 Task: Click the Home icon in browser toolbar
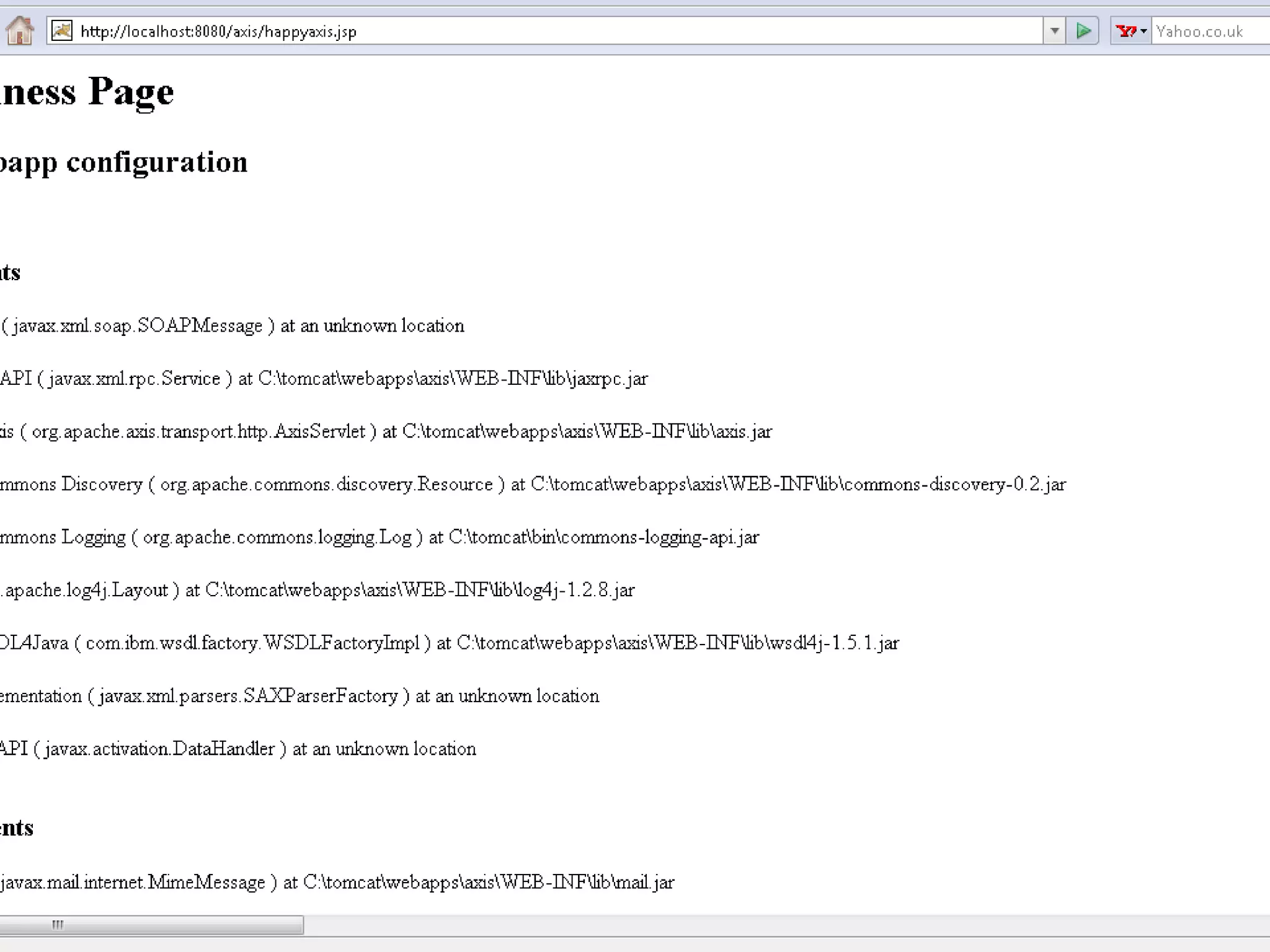(19, 30)
